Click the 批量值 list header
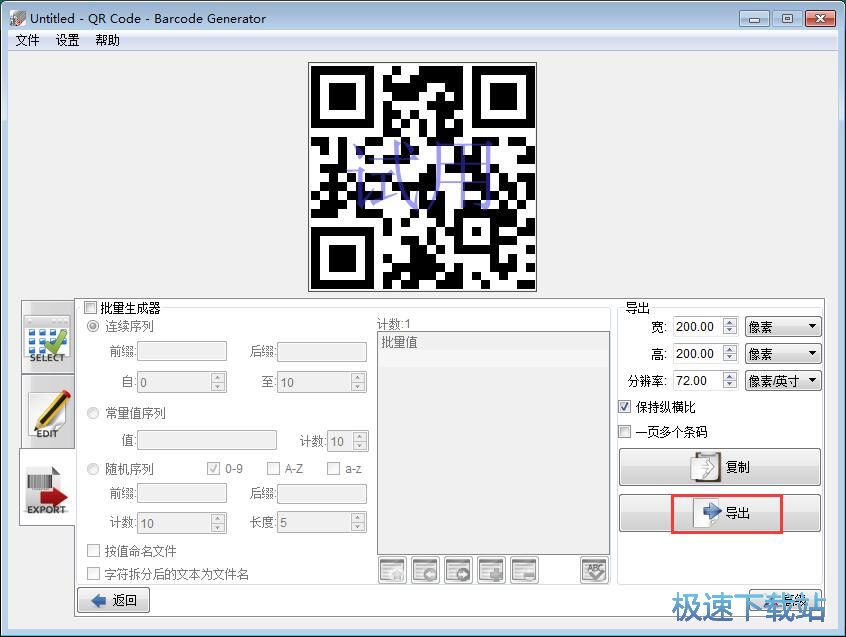 [493, 342]
